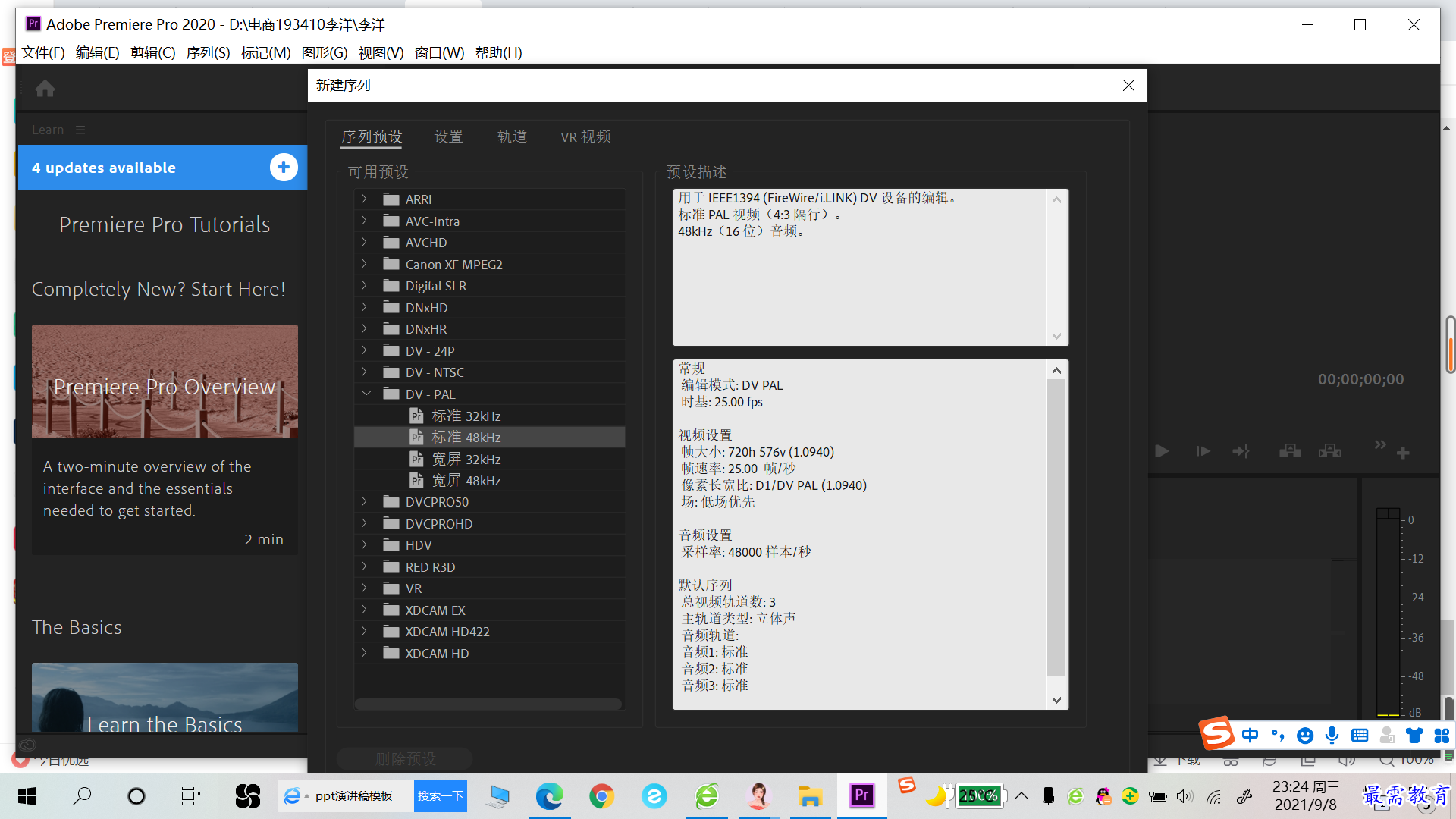Expand the XDCAM HD422 preset folder
The height and width of the screenshot is (819, 1456).
(x=365, y=632)
